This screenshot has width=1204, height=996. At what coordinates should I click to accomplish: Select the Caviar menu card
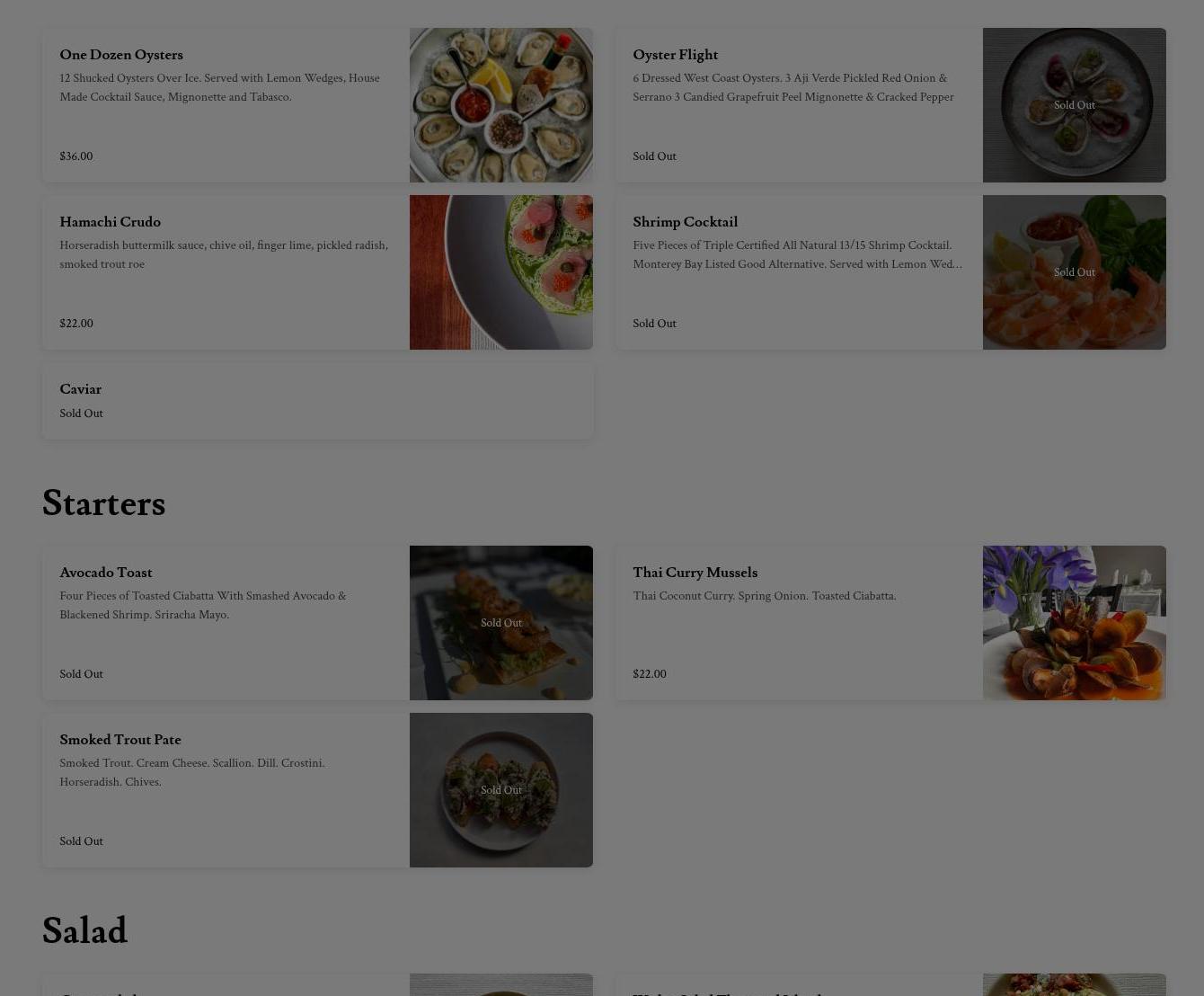pyautogui.click(x=317, y=401)
